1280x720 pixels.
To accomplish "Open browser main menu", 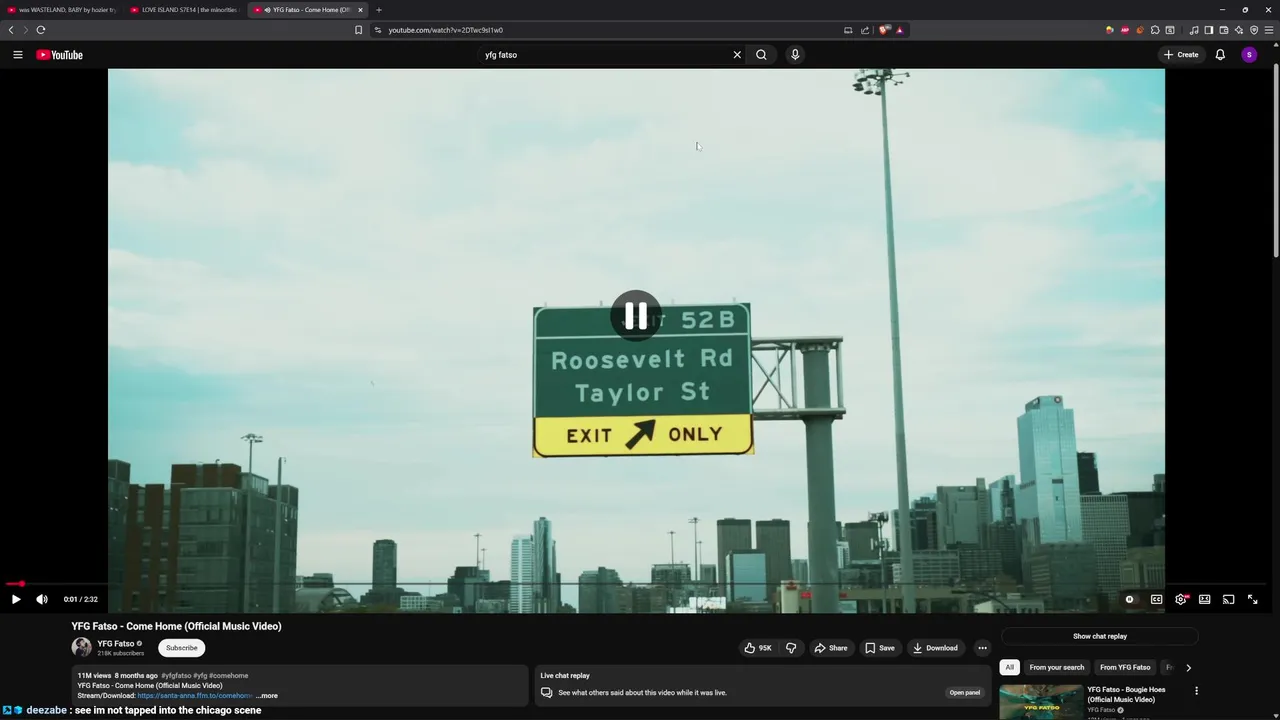I will pos(1270,30).
